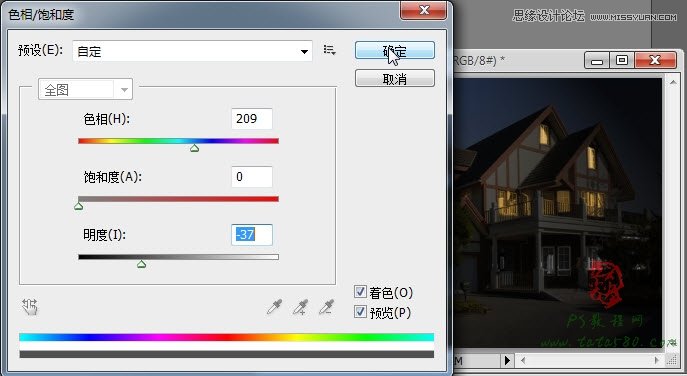Click the saturation value field 0
The width and height of the screenshot is (687, 376).
pyautogui.click(x=252, y=177)
